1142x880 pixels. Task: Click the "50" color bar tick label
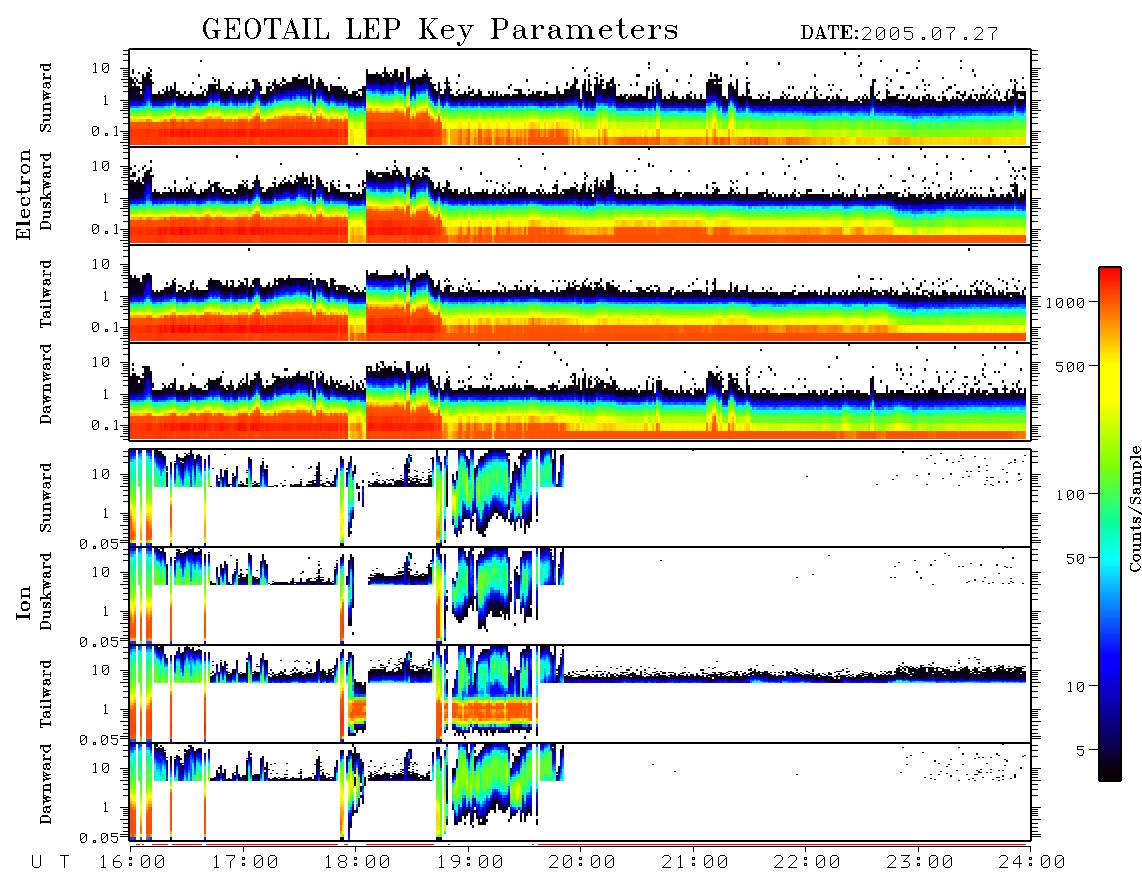(x=1075, y=558)
